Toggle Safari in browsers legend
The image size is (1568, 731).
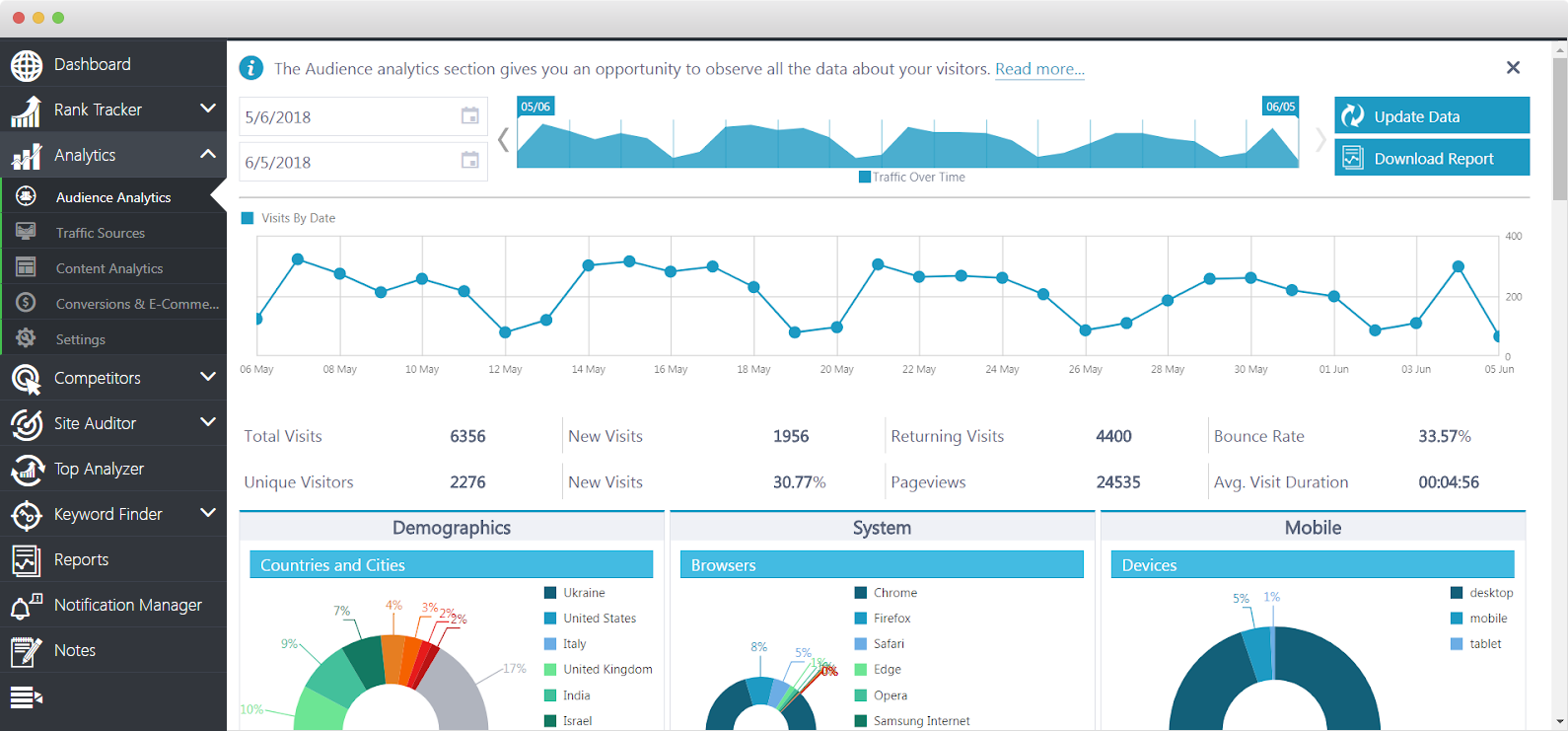pyautogui.click(x=880, y=644)
